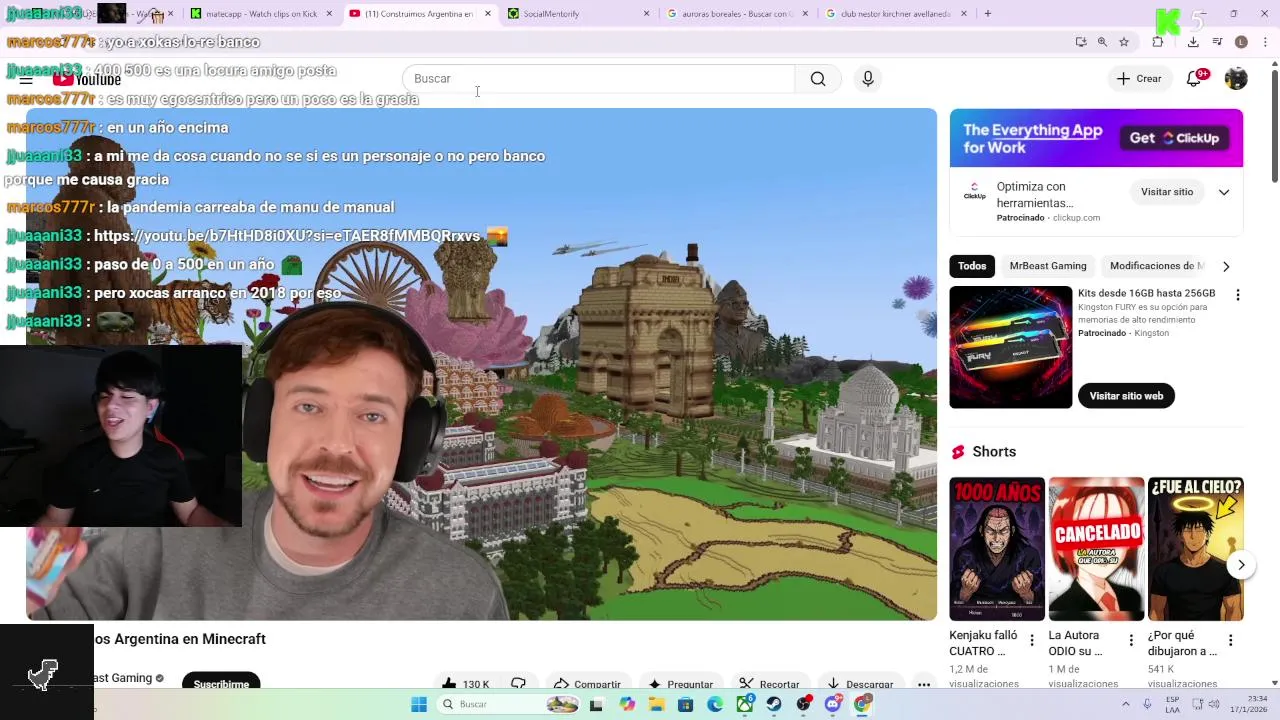The image size is (1280, 720).
Task: Start voice search with the microphone icon
Action: tap(868, 79)
